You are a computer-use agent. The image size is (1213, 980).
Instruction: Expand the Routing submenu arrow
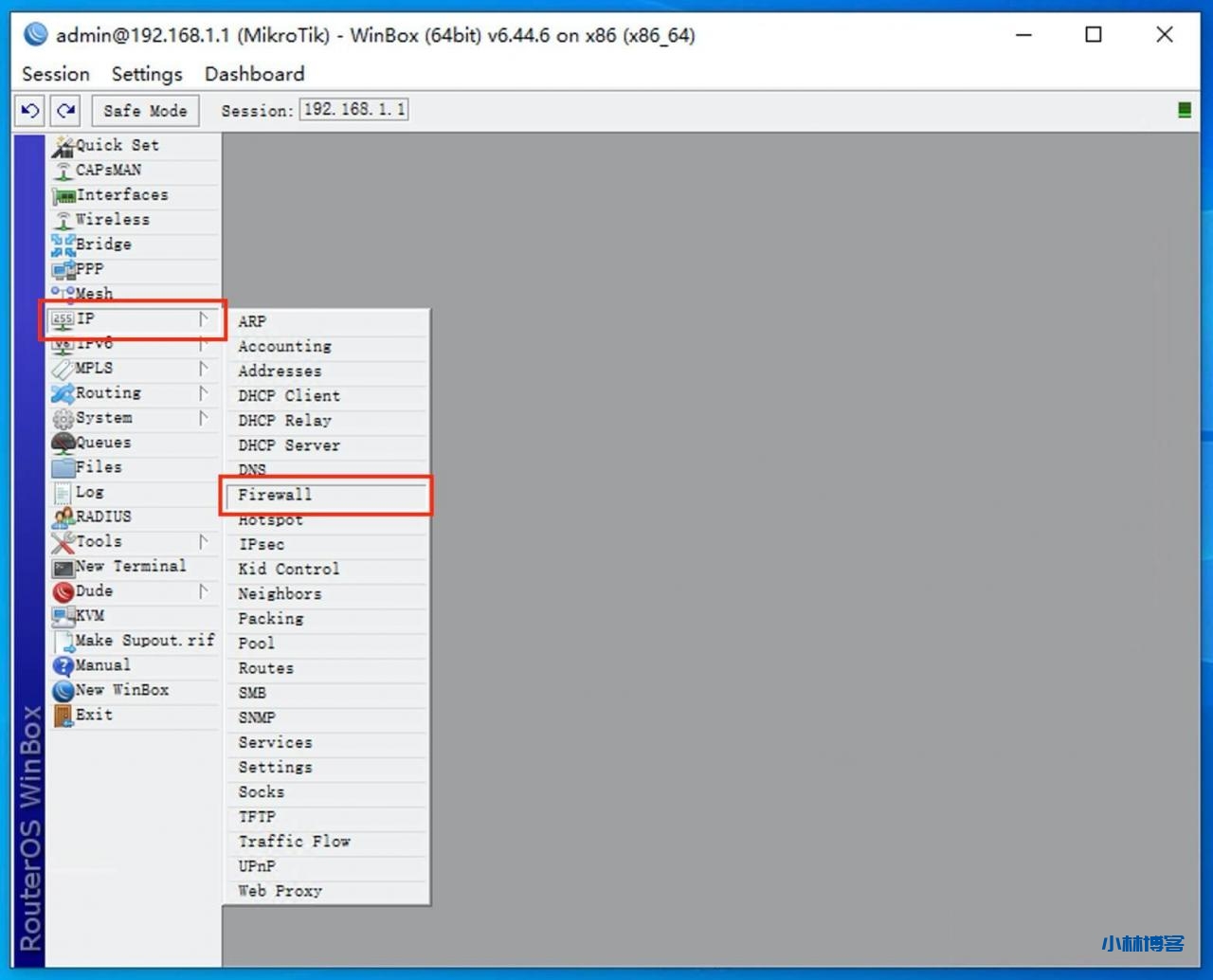tap(203, 392)
